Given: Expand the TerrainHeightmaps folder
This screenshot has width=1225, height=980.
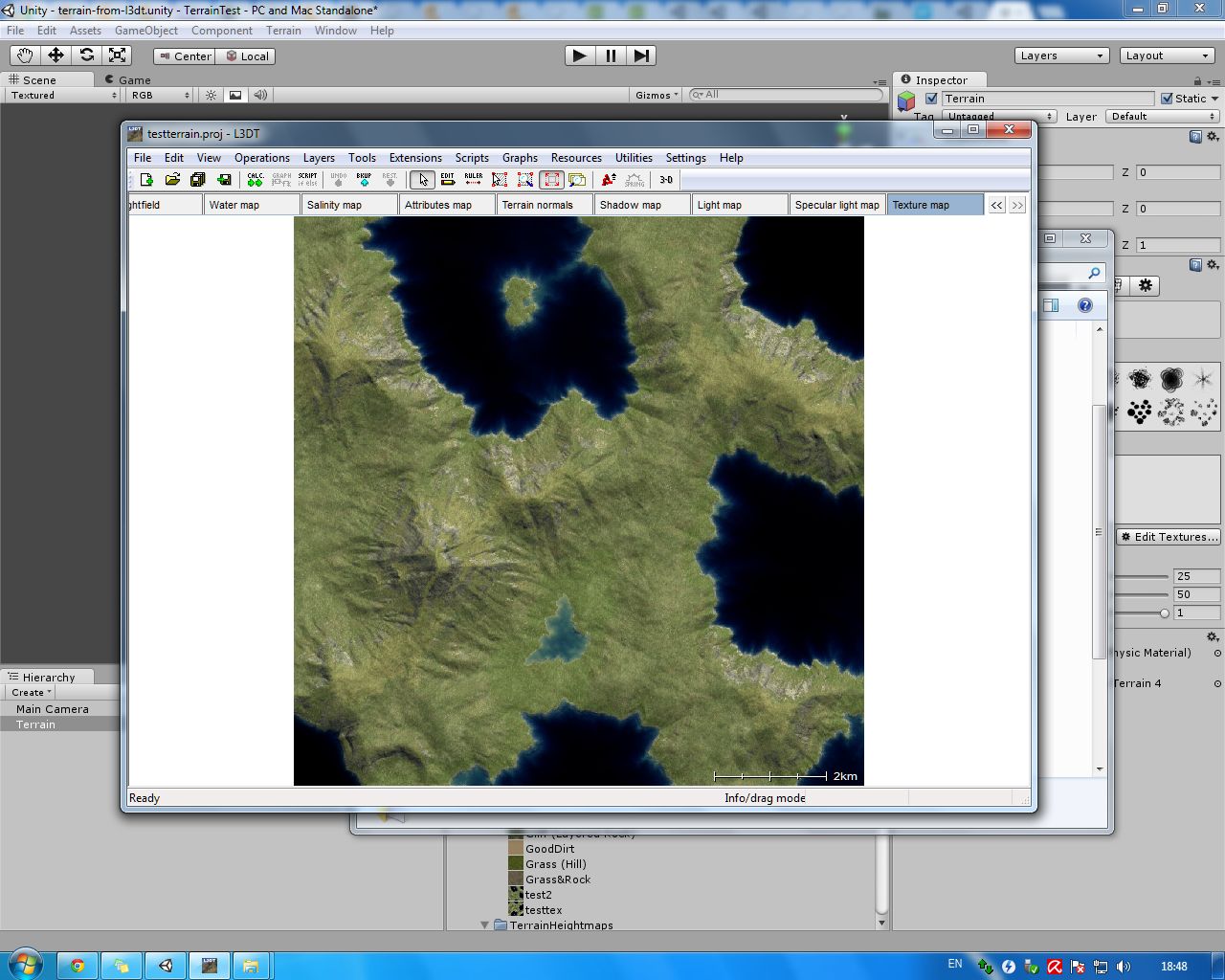Looking at the screenshot, I should [484, 924].
